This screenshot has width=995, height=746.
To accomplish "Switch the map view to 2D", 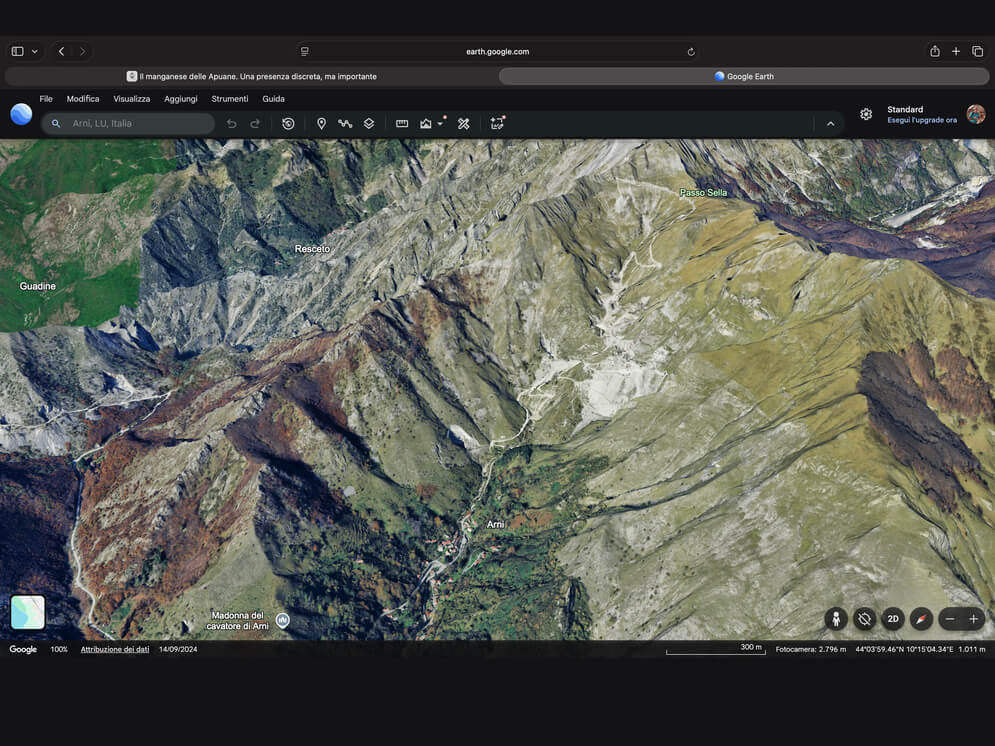I will [x=892, y=618].
